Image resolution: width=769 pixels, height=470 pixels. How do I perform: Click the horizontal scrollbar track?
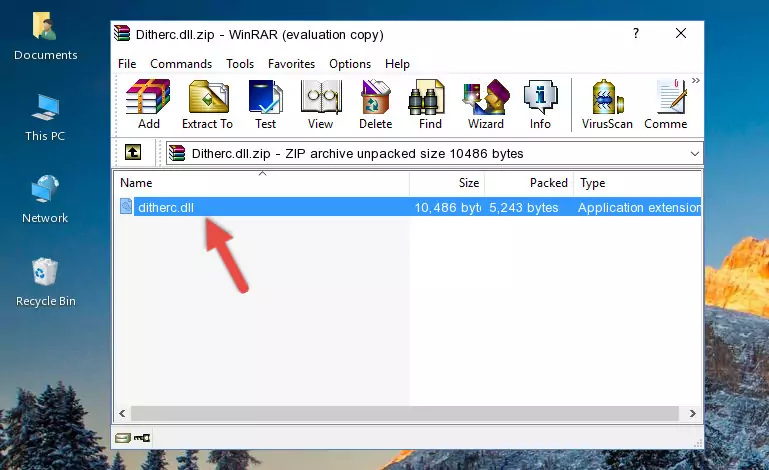pos(405,414)
